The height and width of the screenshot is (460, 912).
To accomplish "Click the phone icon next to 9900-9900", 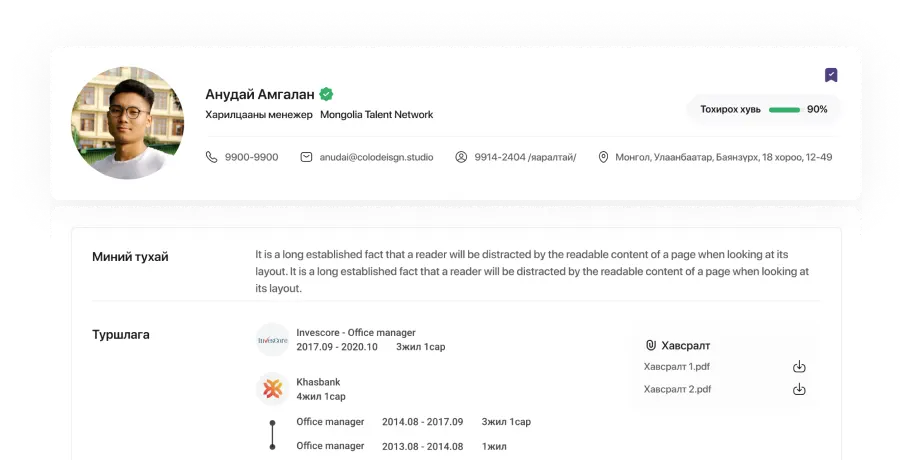I will point(211,157).
